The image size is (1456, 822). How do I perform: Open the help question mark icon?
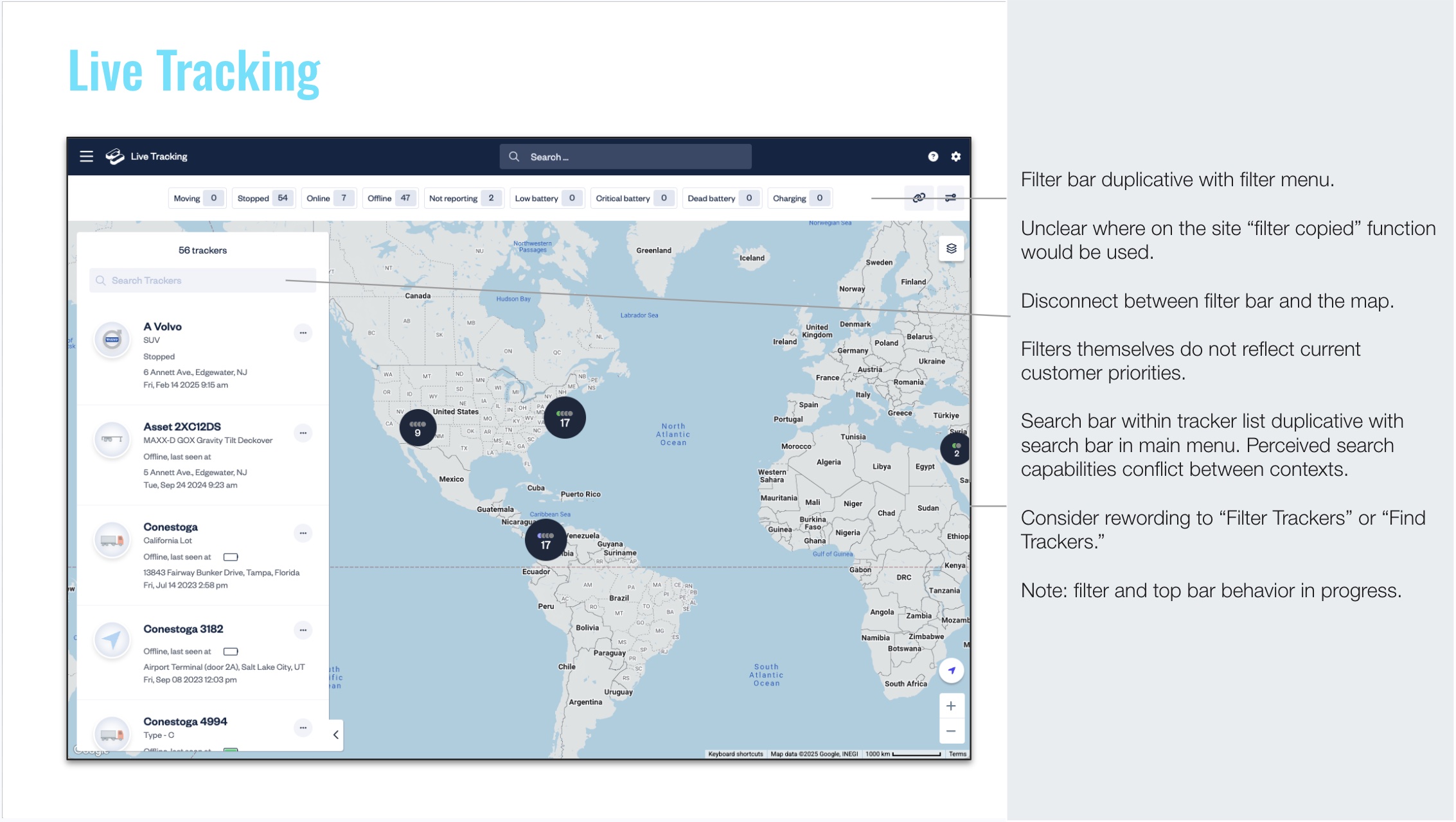click(x=933, y=156)
